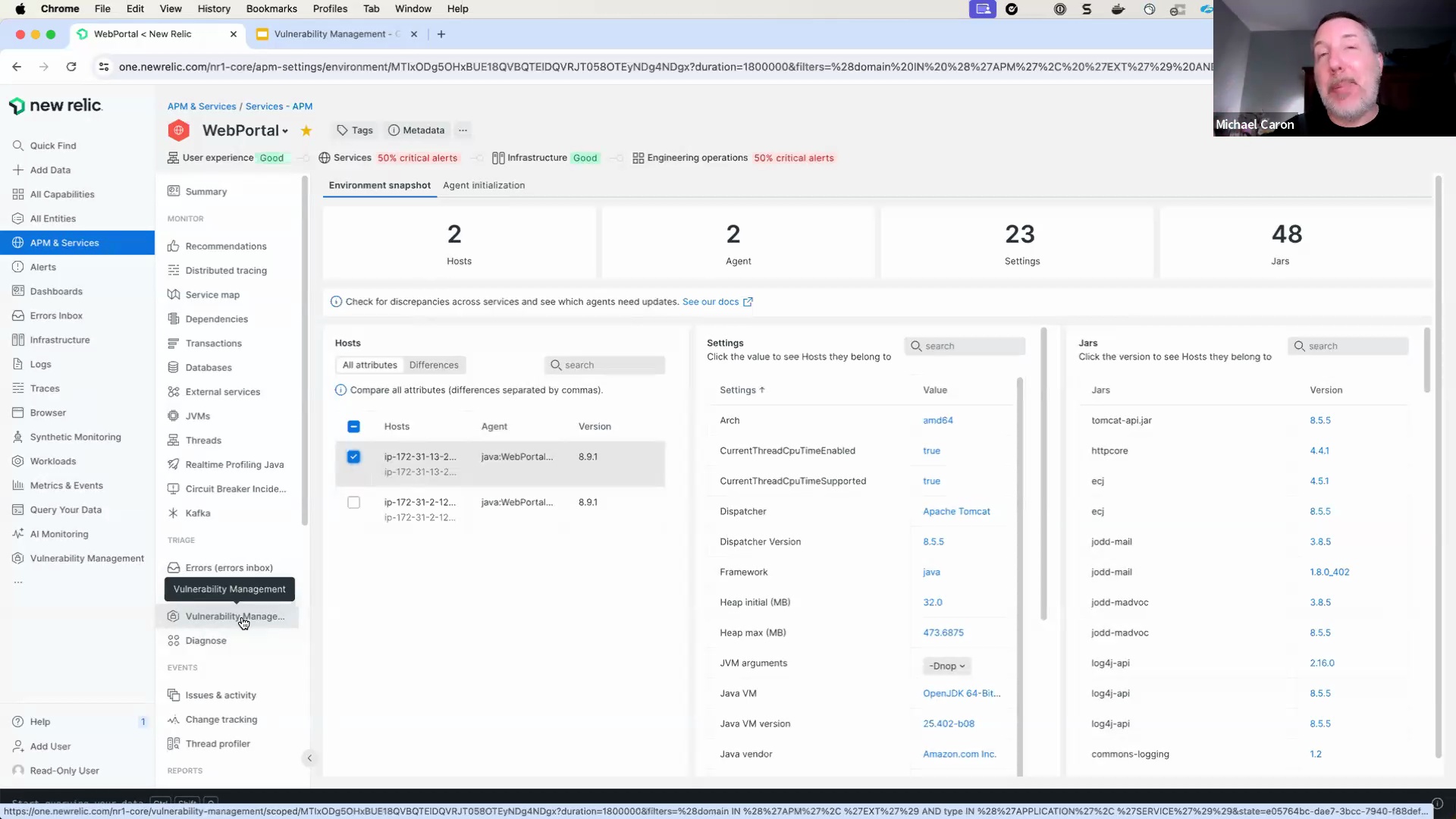Open Diagnose icon under Triage
This screenshot has width=1456, height=819.
click(174, 640)
